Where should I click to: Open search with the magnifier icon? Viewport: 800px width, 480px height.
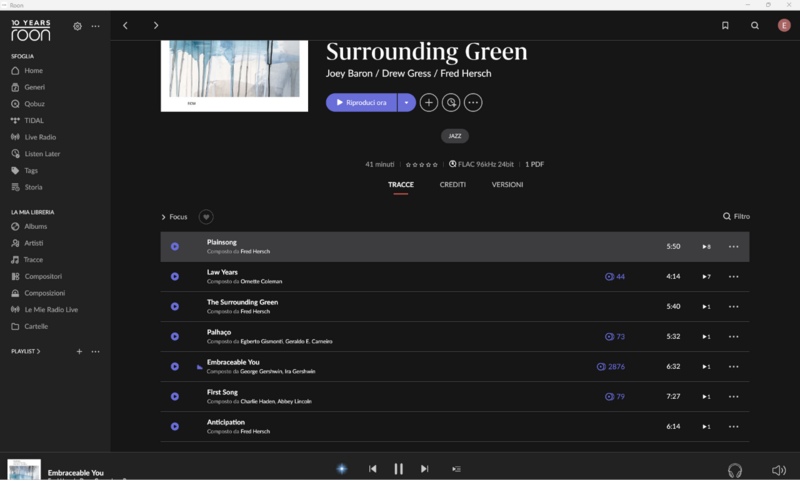(755, 26)
